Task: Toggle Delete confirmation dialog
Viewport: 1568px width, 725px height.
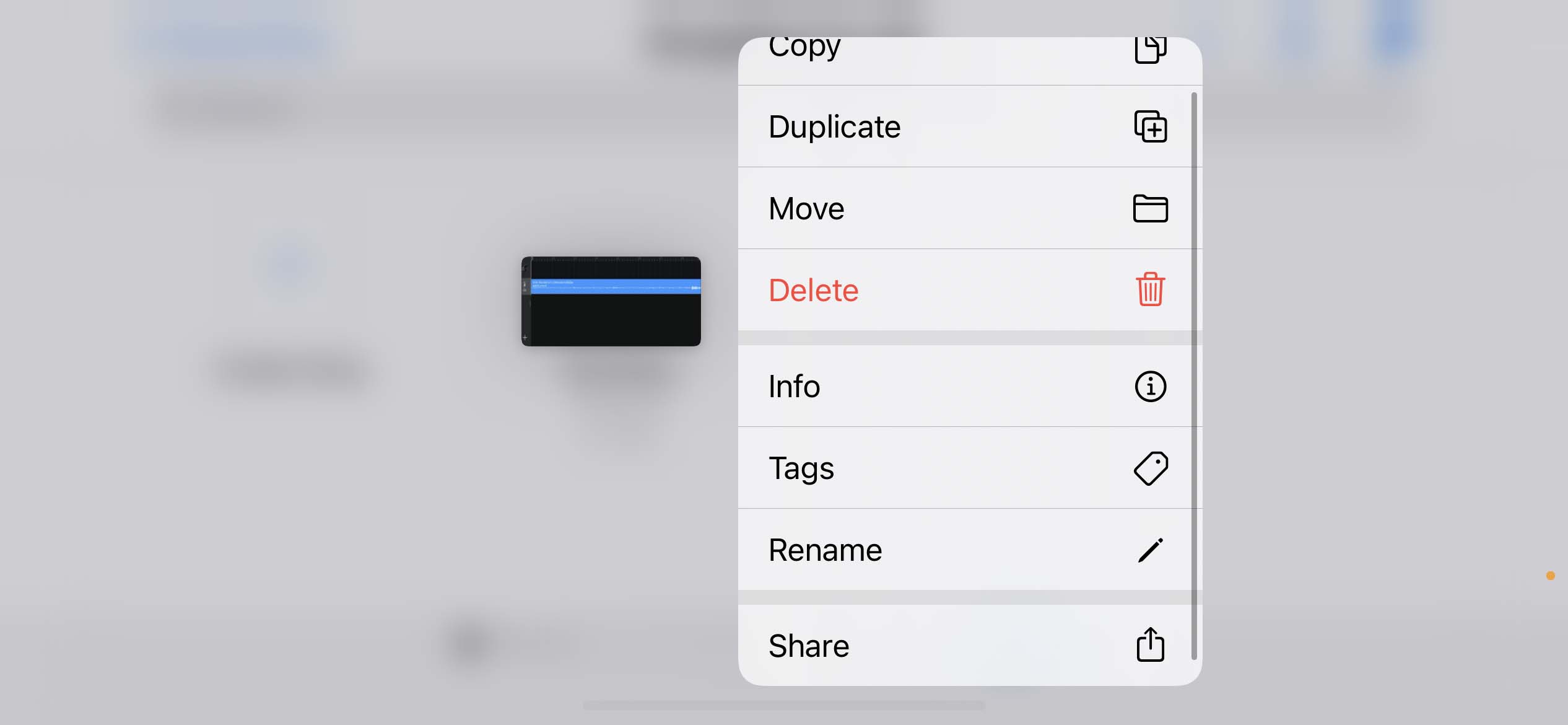Action: pos(968,289)
